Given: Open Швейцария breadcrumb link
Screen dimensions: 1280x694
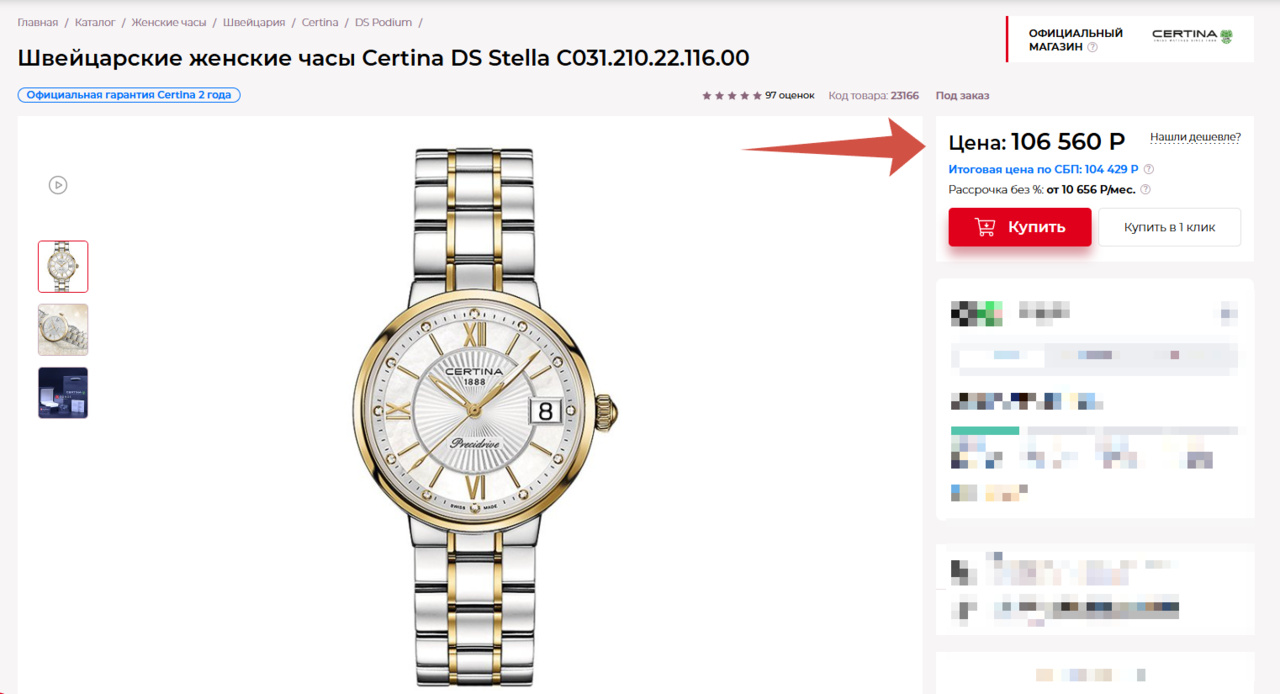Looking at the screenshot, I should tap(254, 22).
